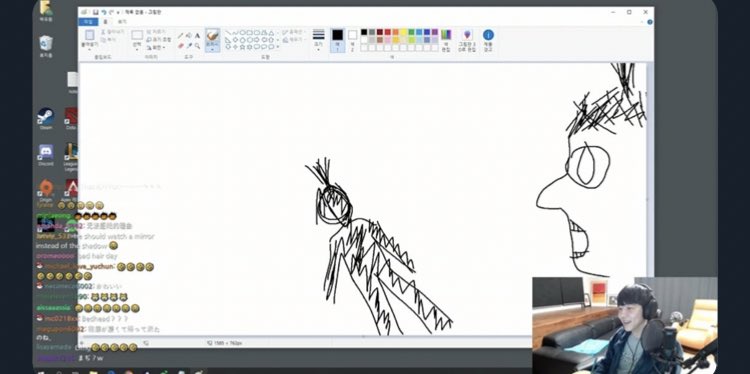Select the Color picker eyedropper tool
The width and height of the screenshot is (750, 374).
(x=189, y=46)
